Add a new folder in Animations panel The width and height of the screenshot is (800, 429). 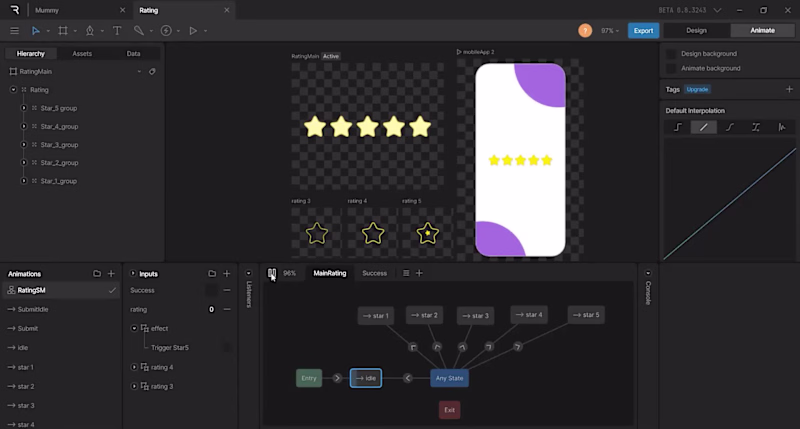(x=96, y=274)
